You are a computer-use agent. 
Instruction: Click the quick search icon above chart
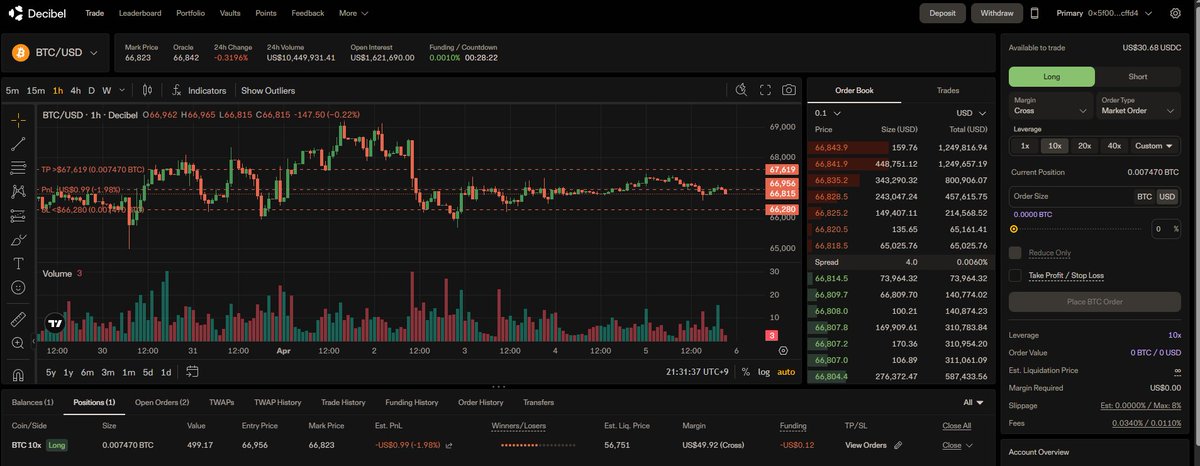click(x=741, y=90)
